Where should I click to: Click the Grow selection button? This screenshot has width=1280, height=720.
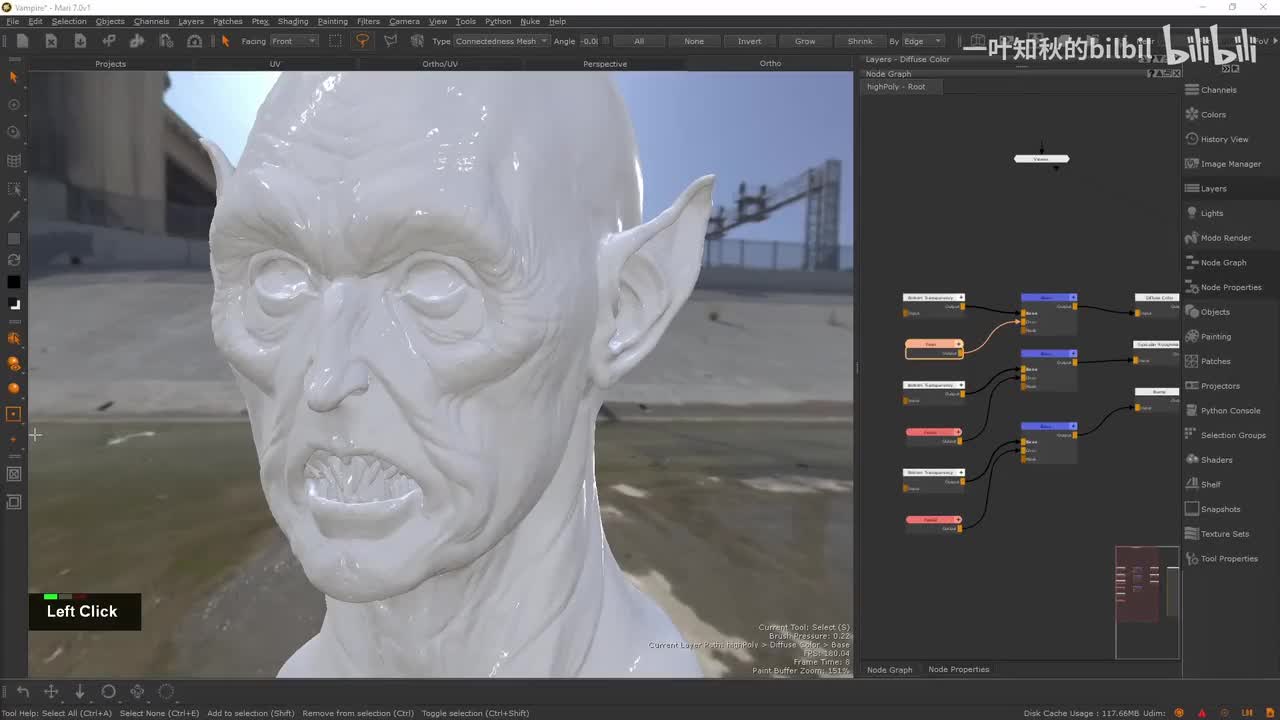tap(805, 41)
